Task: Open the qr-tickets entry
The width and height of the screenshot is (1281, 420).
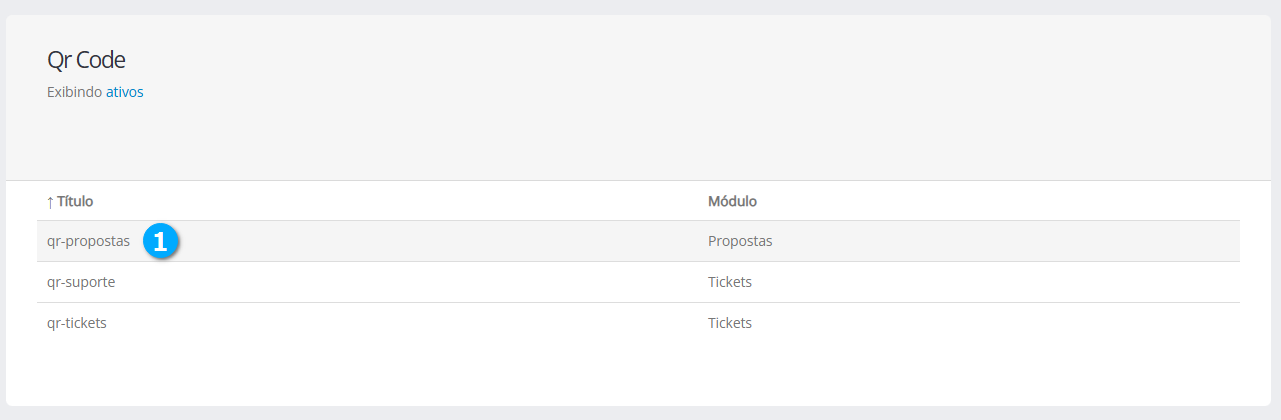Action: tap(77, 323)
